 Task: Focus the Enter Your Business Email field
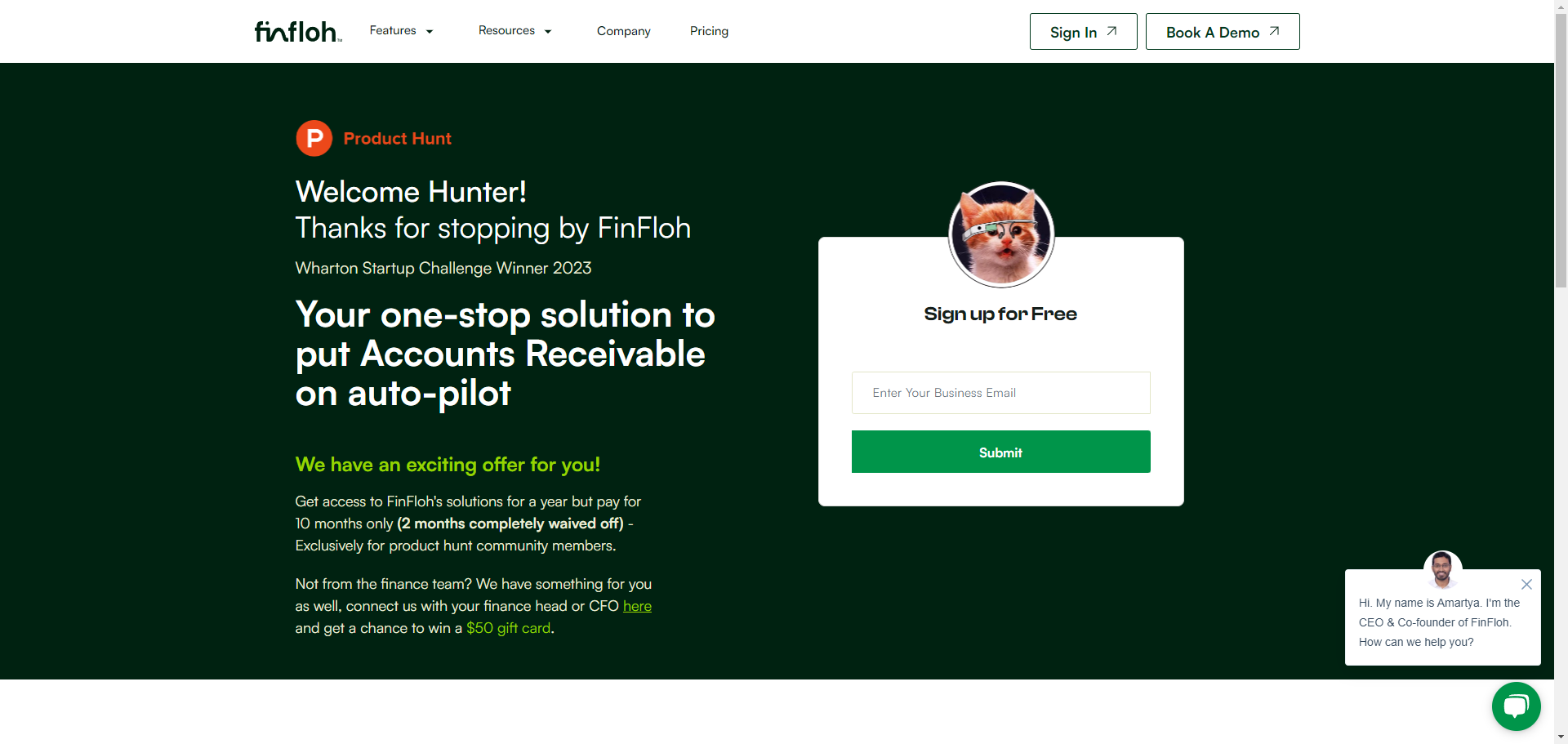click(1000, 393)
